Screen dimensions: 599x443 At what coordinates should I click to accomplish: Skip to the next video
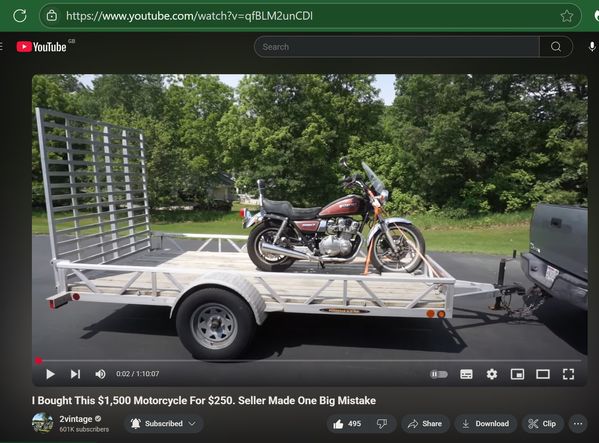[x=75, y=374]
